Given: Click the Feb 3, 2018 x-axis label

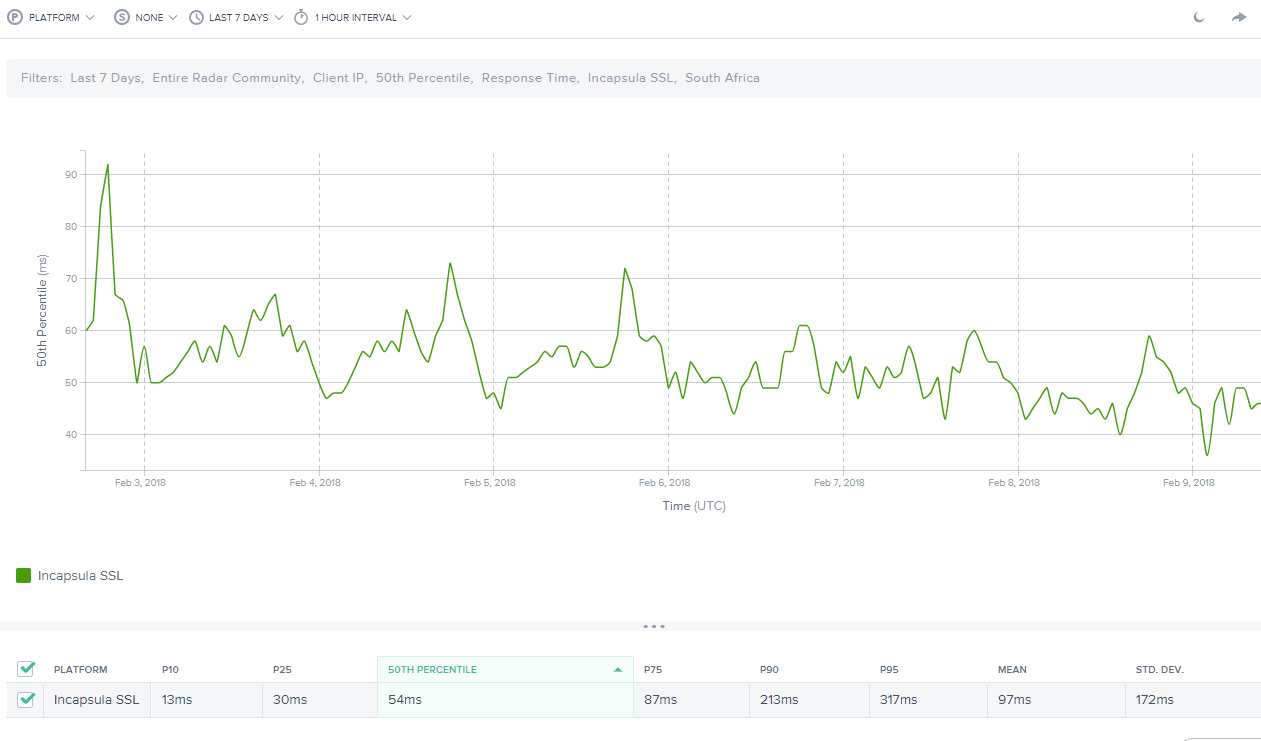Looking at the screenshot, I should 140,483.
